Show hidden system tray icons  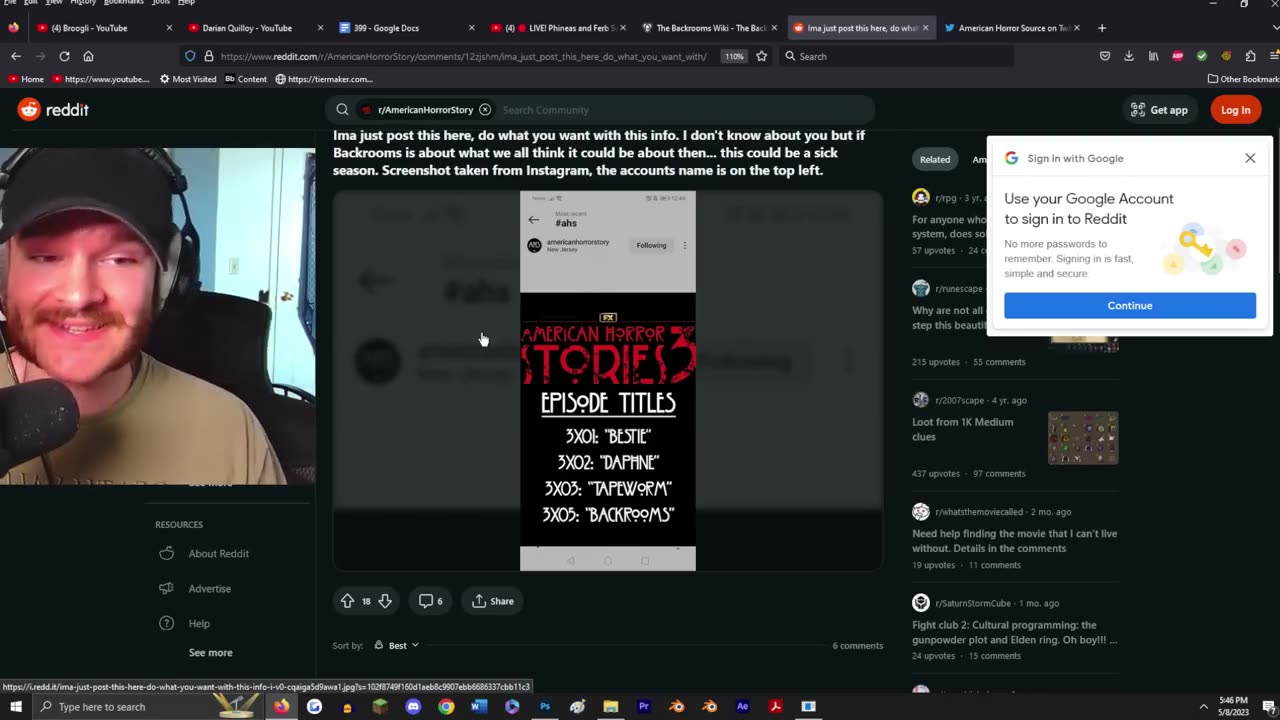(1205, 707)
